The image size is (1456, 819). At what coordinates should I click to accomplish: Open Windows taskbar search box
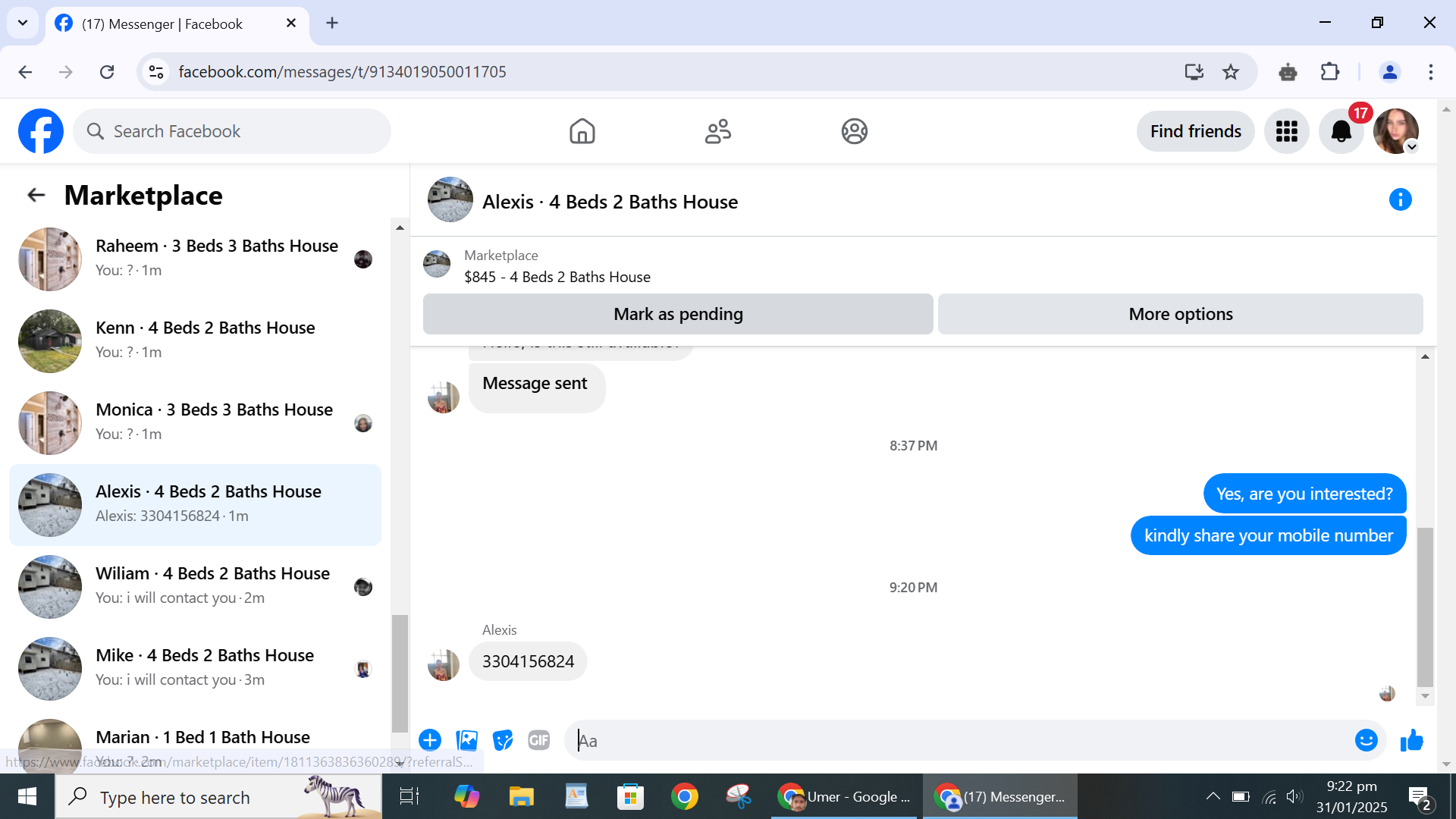[x=218, y=796]
